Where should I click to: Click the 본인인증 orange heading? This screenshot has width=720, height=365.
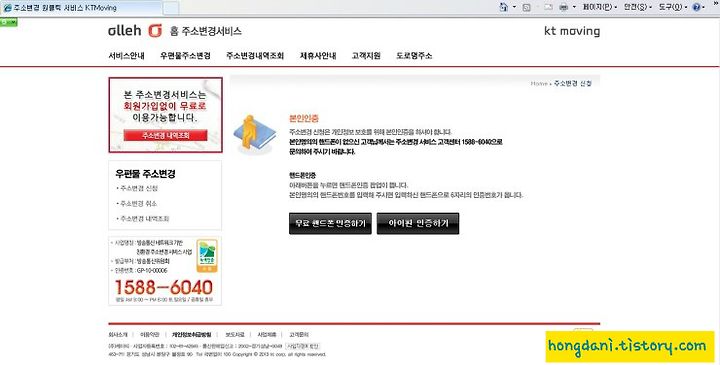tap(304, 118)
